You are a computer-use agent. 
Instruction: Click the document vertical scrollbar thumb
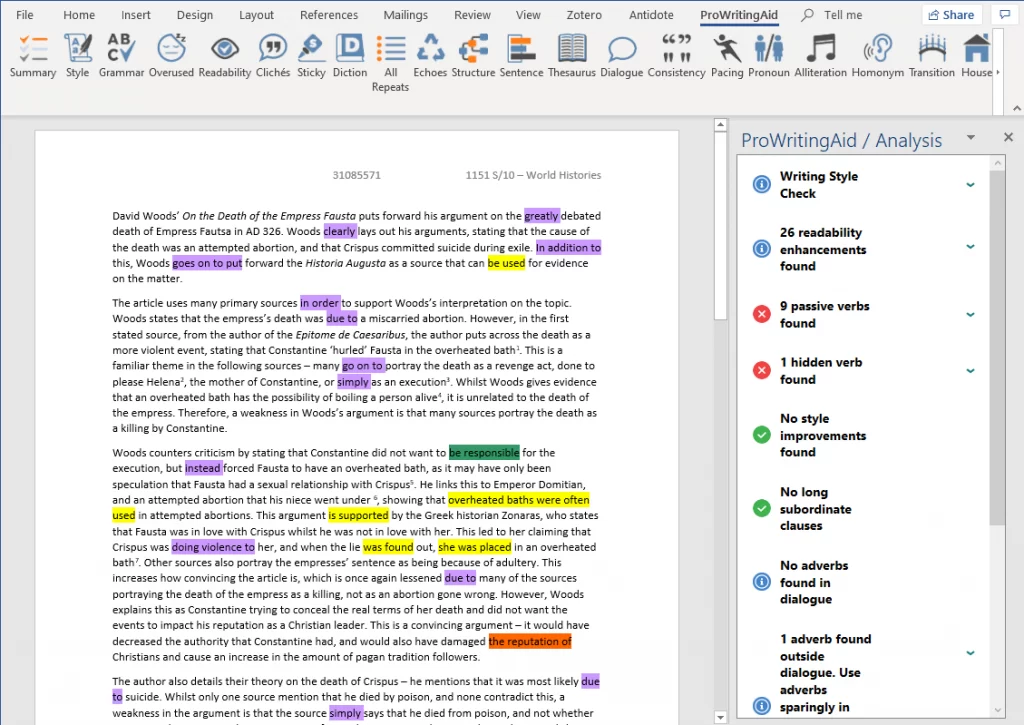click(x=720, y=225)
